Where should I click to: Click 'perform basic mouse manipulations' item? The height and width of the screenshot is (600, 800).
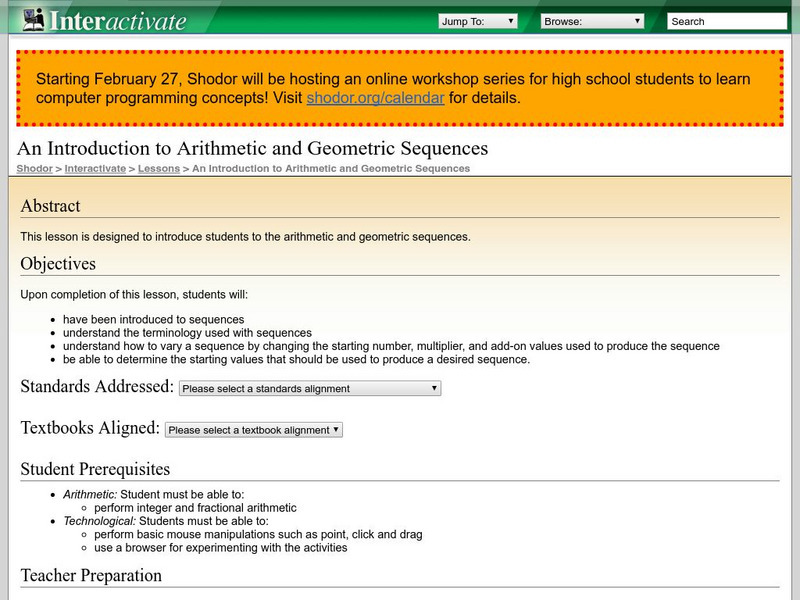[258, 534]
